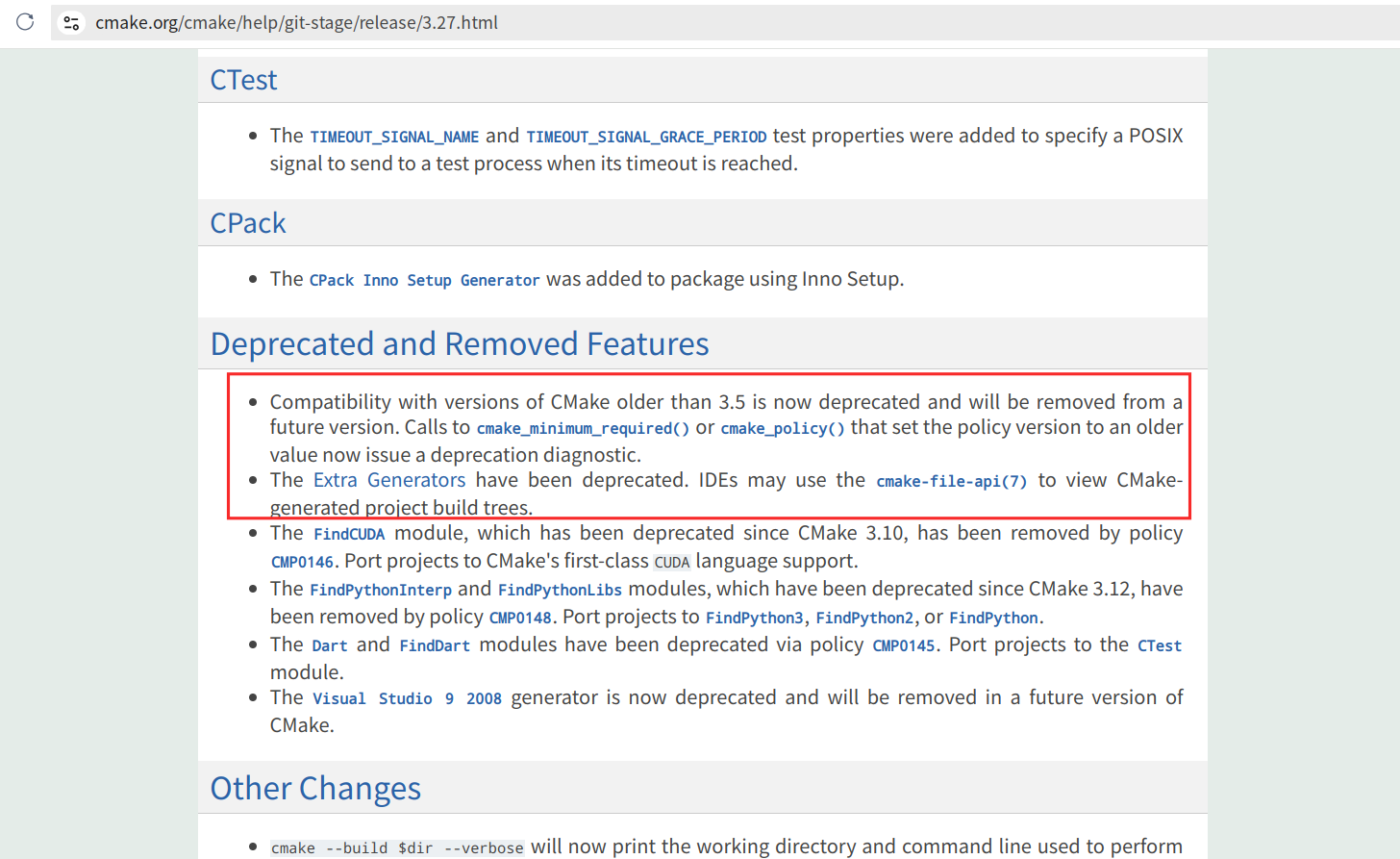Click the text 'was added to package using Inno Setup.'

pyautogui.click(x=725, y=279)
